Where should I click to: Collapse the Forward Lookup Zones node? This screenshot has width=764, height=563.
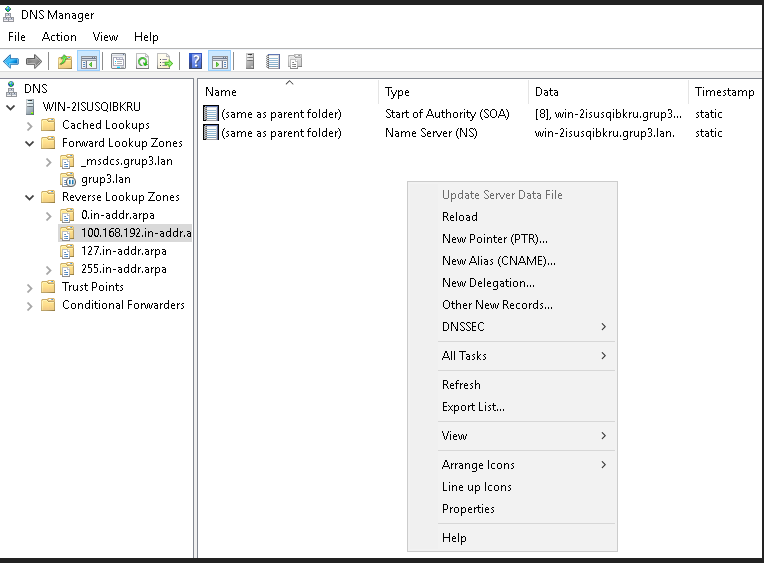[x=29, y=143]
